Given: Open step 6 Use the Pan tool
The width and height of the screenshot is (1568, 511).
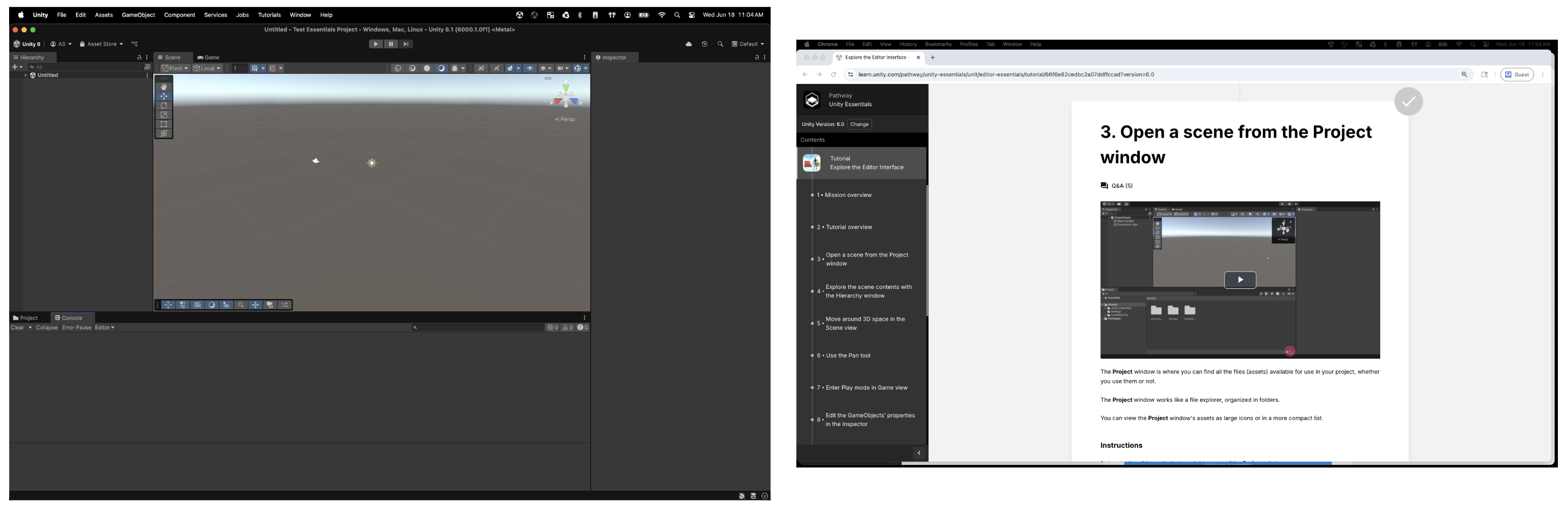Looking at the screenshot, I should pyautogui.click(x=848, y=355).
